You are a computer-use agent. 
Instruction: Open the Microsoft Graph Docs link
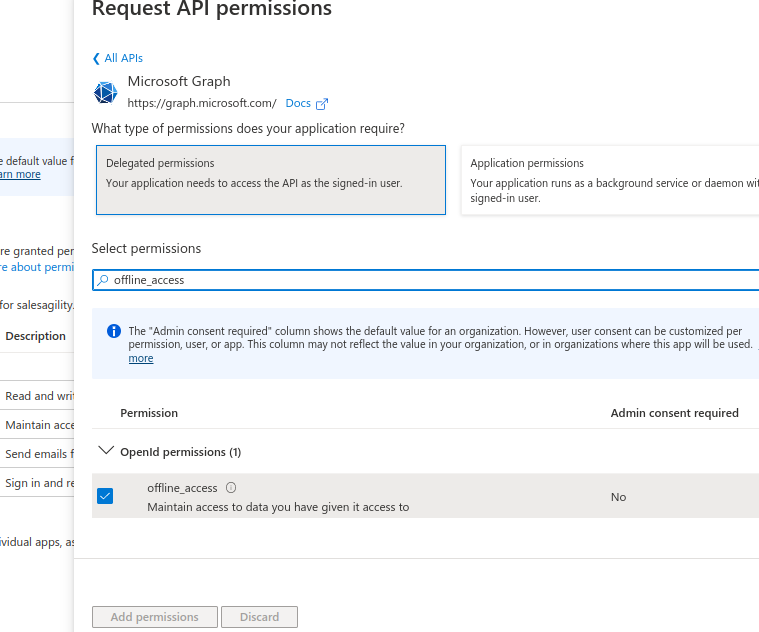[298, 103]
